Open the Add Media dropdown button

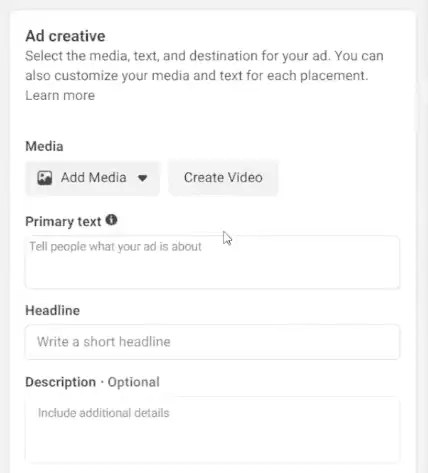[93, 178]
